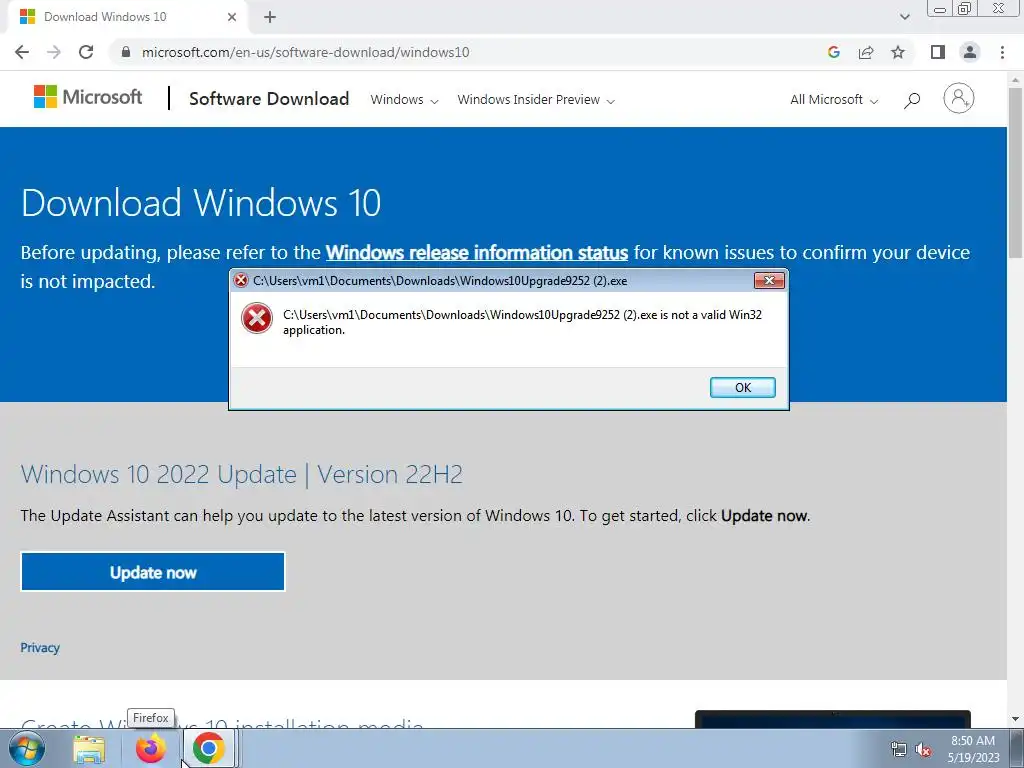Click the Chrome taskbar icon
The height and width of the screenshot is (768, 1024).
(x=208, y=748)
